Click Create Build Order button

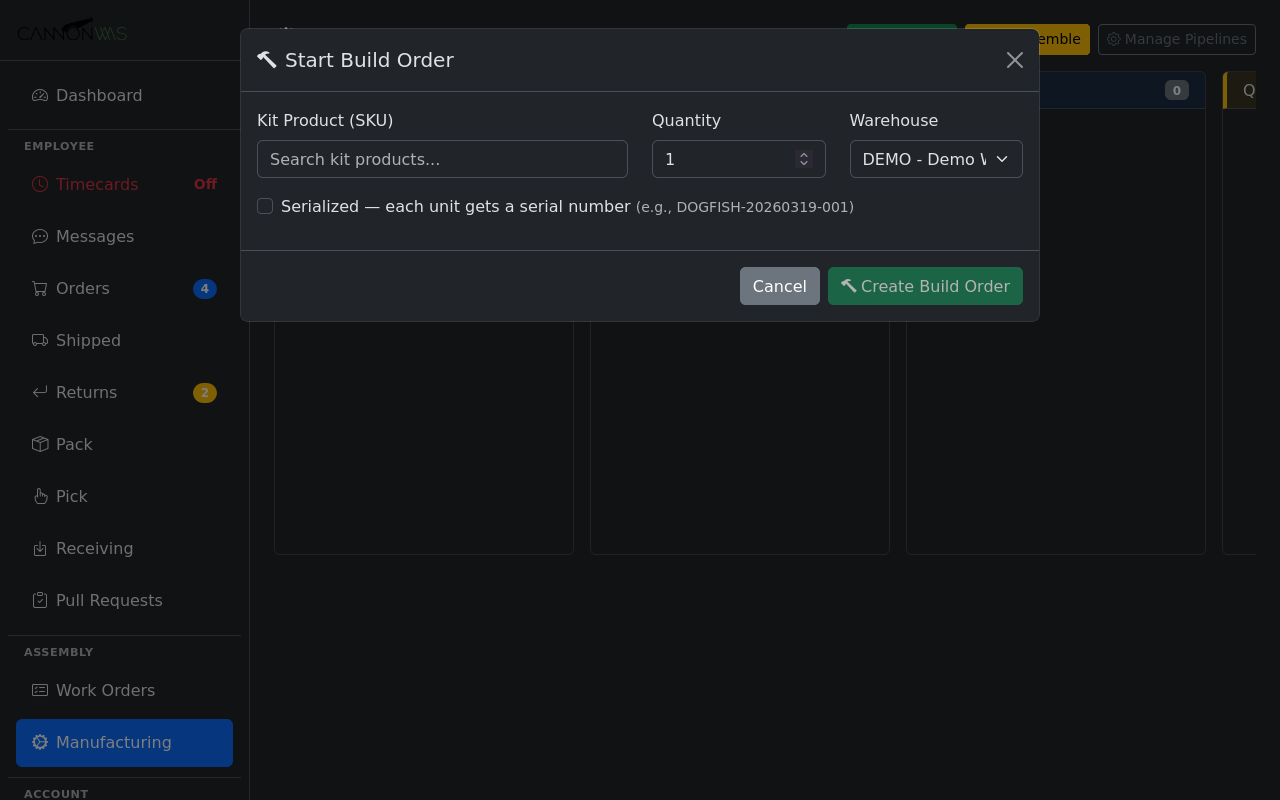(x=924, y=286)
